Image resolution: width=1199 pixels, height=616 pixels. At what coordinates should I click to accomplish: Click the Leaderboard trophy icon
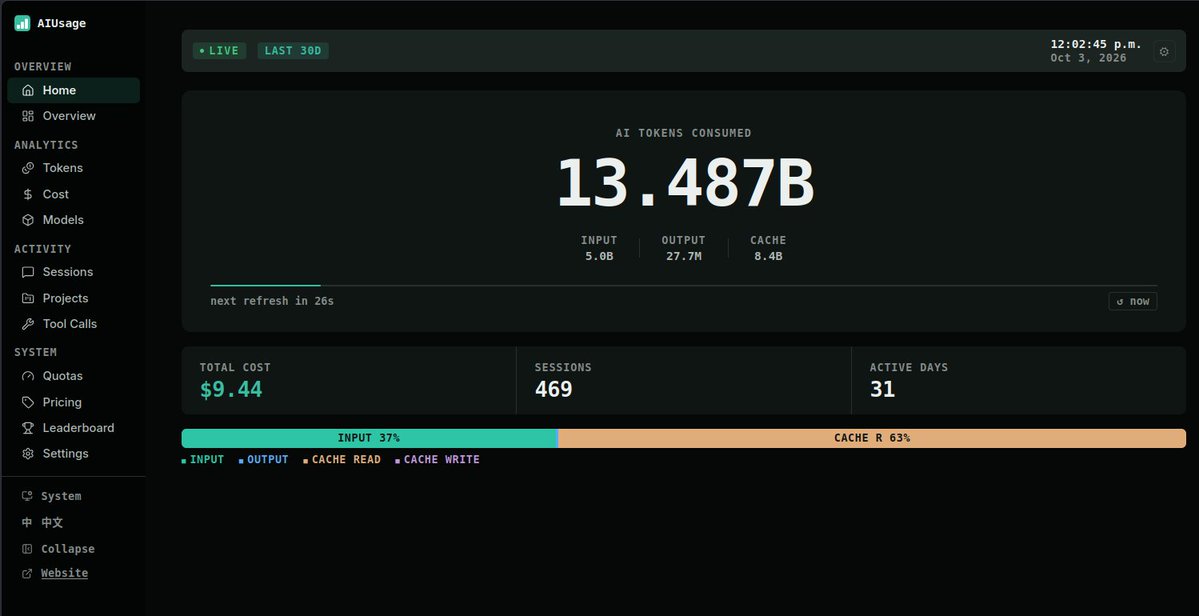(x=28, y=428)
